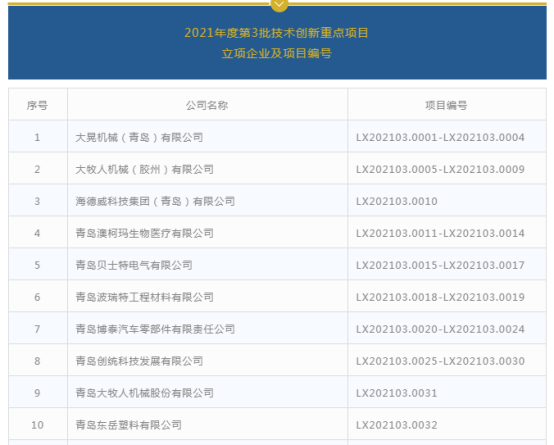Select the 公司名称 column header
This screenshot has height=445, width=554.
click(x=207, y=105)
